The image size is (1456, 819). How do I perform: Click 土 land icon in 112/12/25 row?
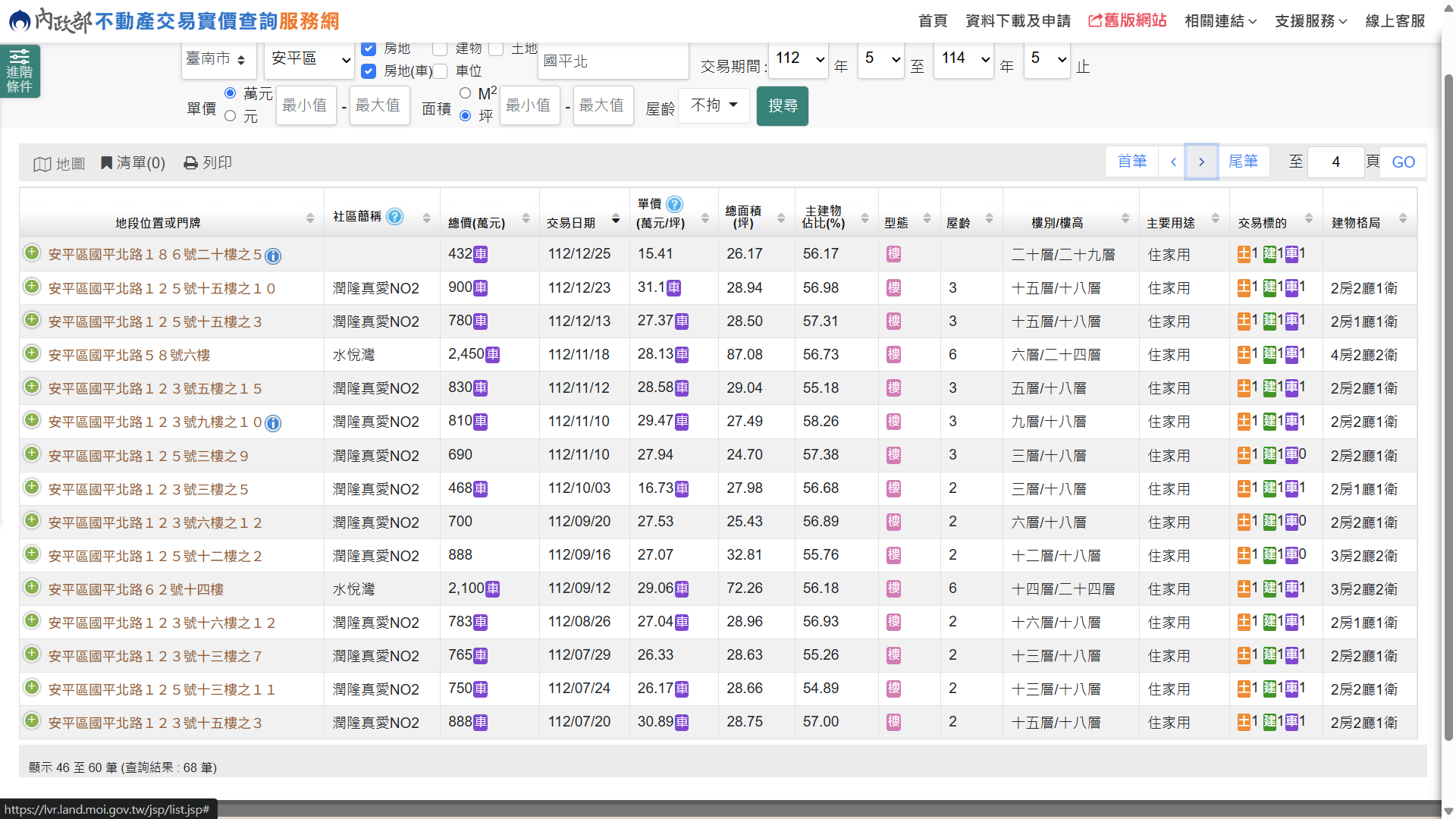pos(1244,254)
